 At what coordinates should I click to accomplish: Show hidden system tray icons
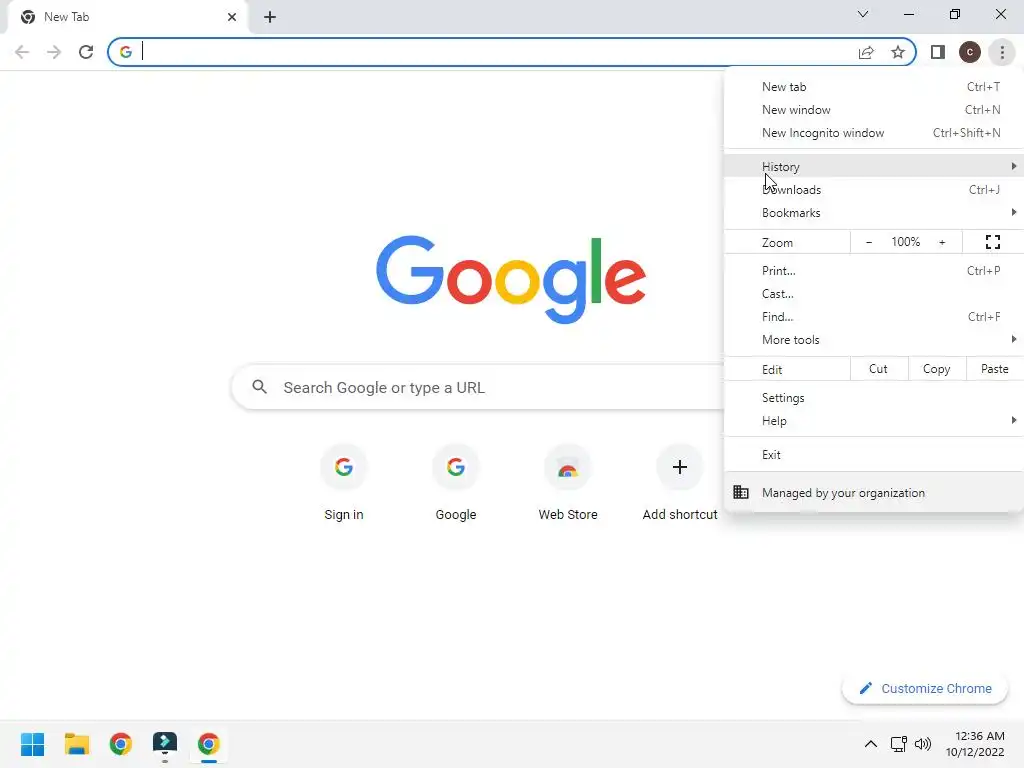point(871,744)
